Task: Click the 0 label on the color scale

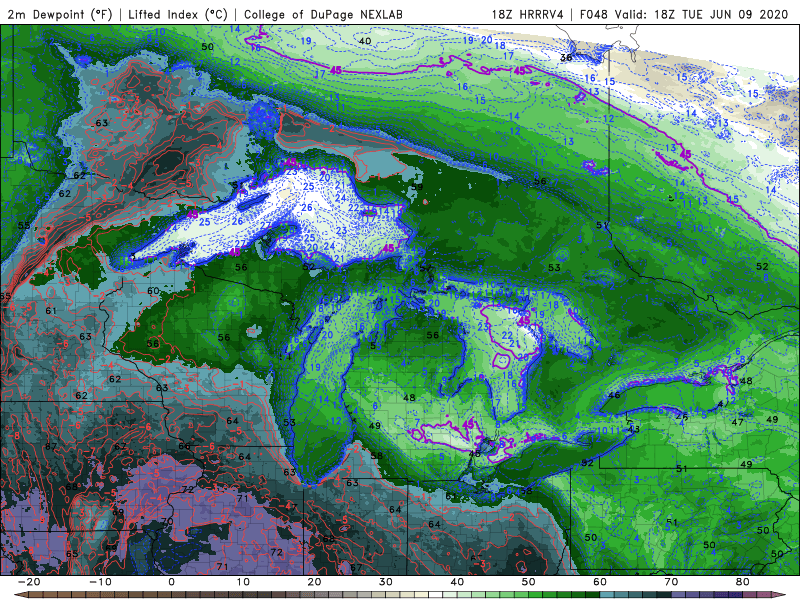Action: [171, 582]
